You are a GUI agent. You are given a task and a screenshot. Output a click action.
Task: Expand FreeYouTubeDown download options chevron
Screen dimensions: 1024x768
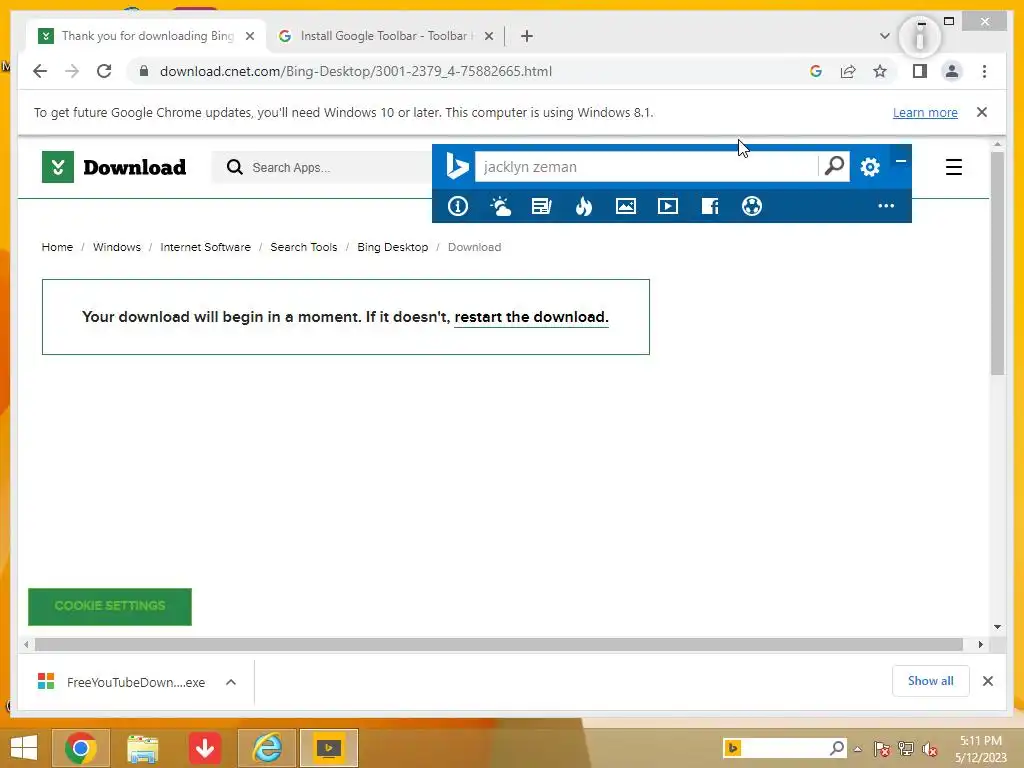click(231, 682)
